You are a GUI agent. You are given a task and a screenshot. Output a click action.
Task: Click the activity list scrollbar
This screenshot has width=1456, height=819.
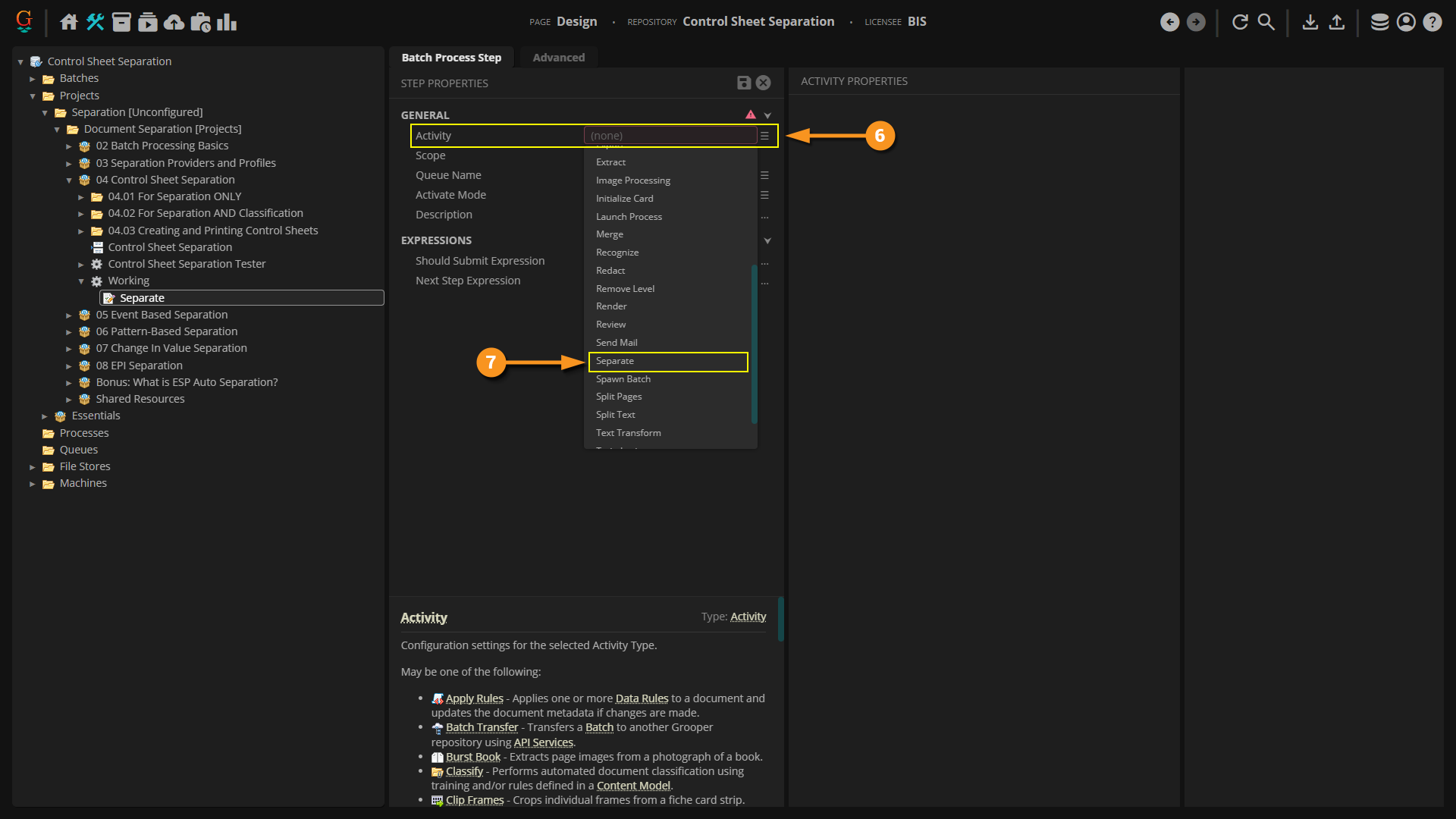tap(754, 343)
